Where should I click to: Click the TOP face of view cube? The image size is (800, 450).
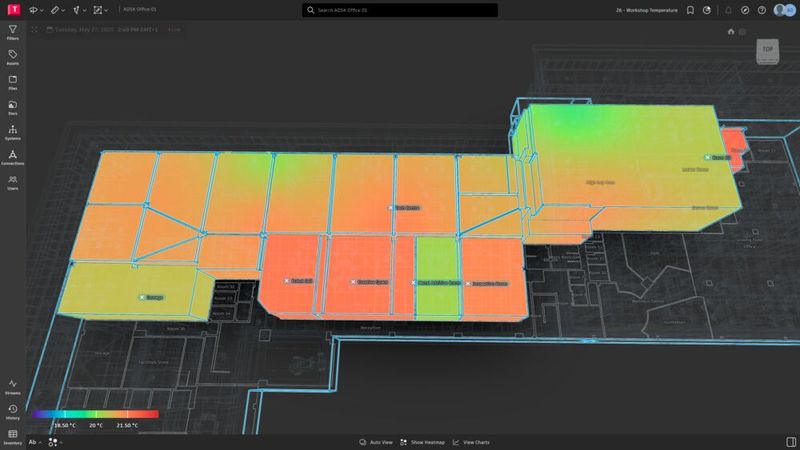click(767, 49)
